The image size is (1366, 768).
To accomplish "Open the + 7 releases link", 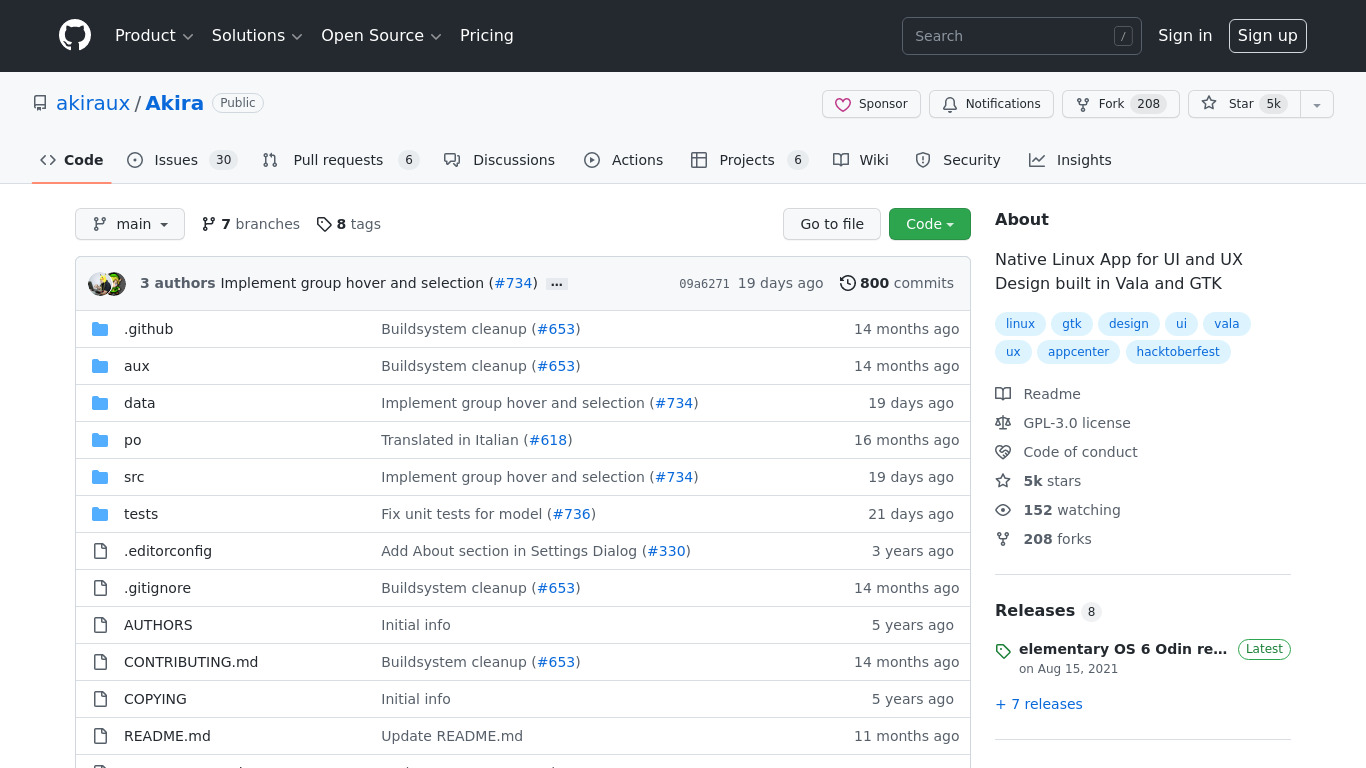I will pyautogui.click(x=1039, y=704).
